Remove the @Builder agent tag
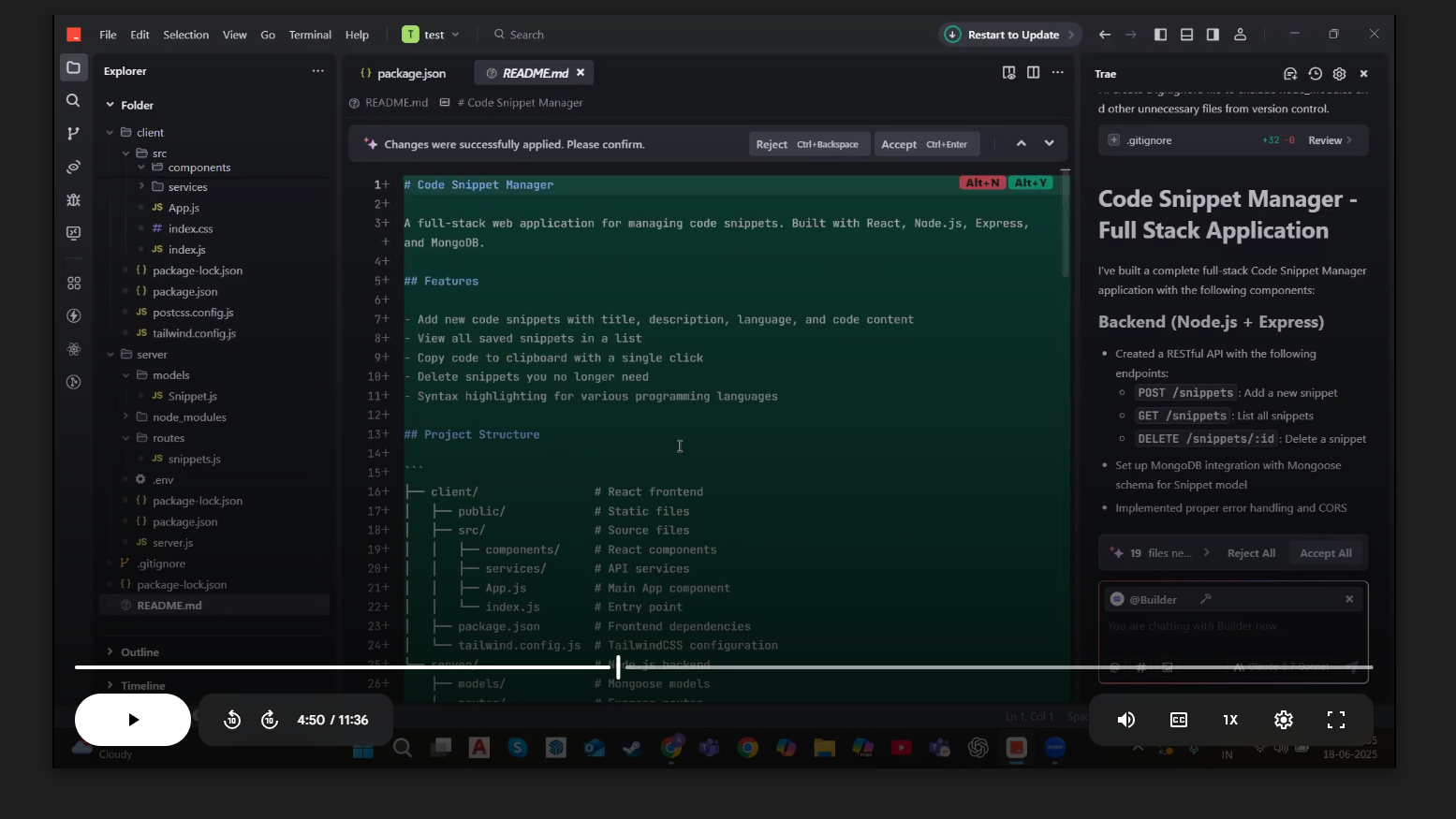 pos(1349,599)
